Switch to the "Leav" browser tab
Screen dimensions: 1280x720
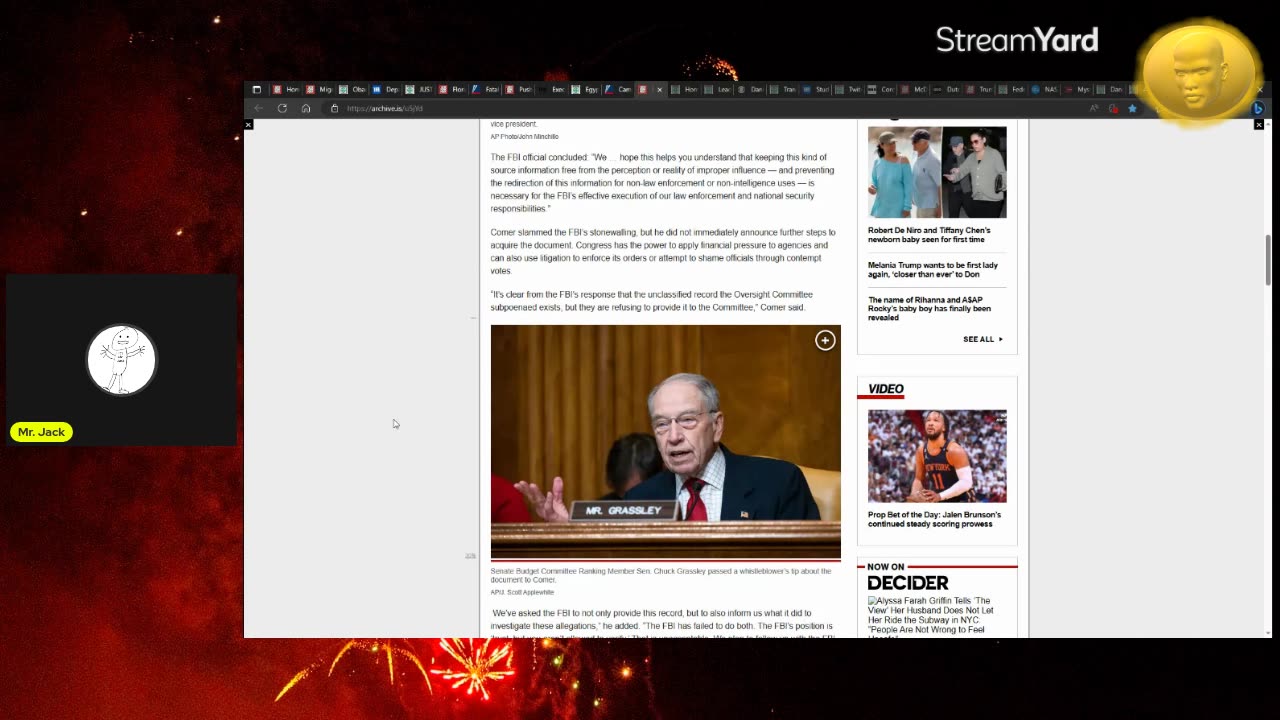coord(717,89)
